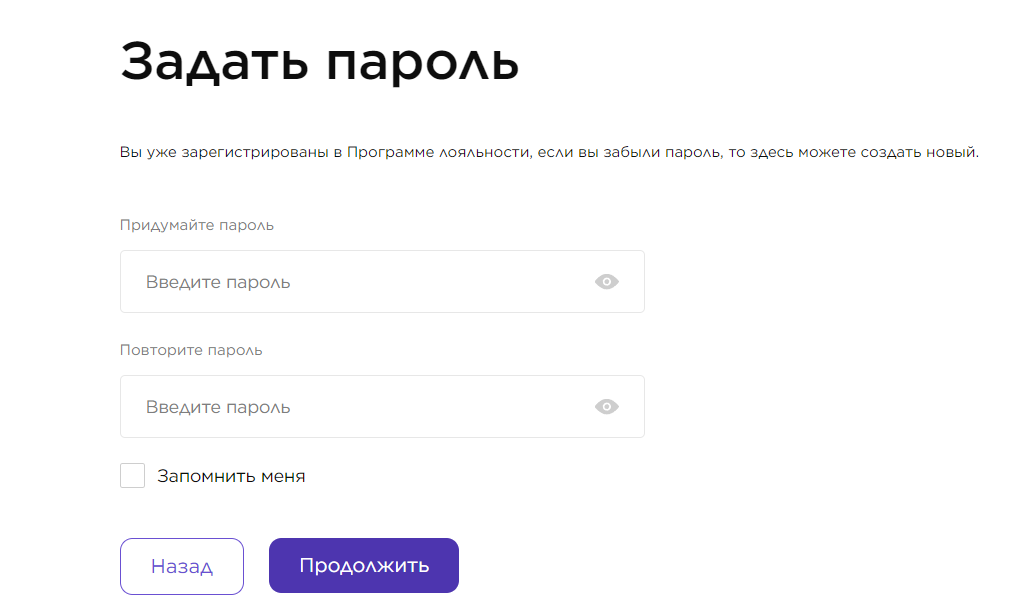Click the word "Придумайте" above the first field

[163, 225]
